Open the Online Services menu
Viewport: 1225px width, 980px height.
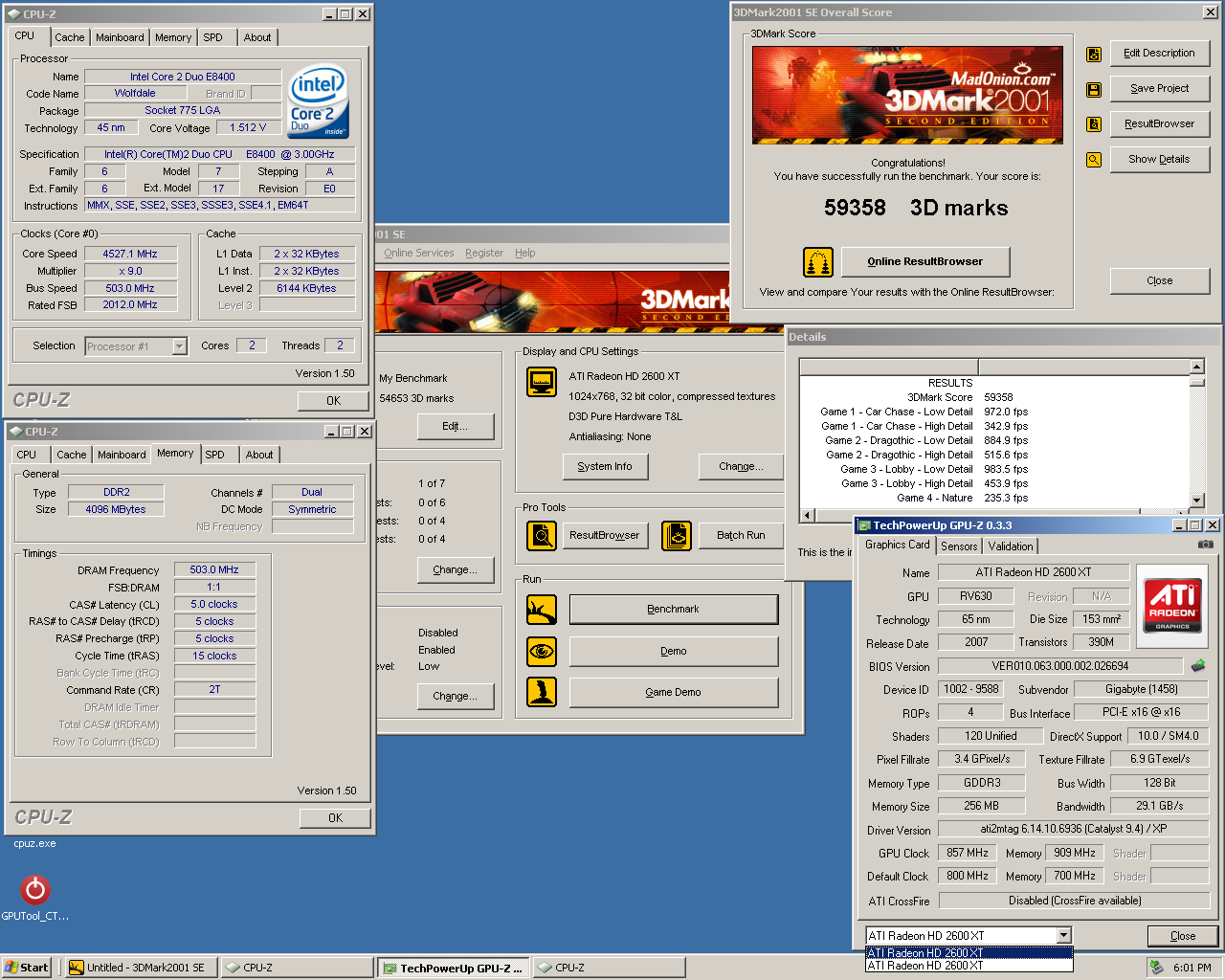419,253
